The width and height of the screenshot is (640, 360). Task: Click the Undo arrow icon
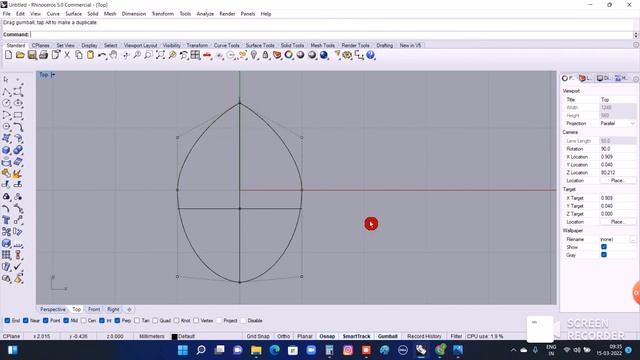pos(102,55)
